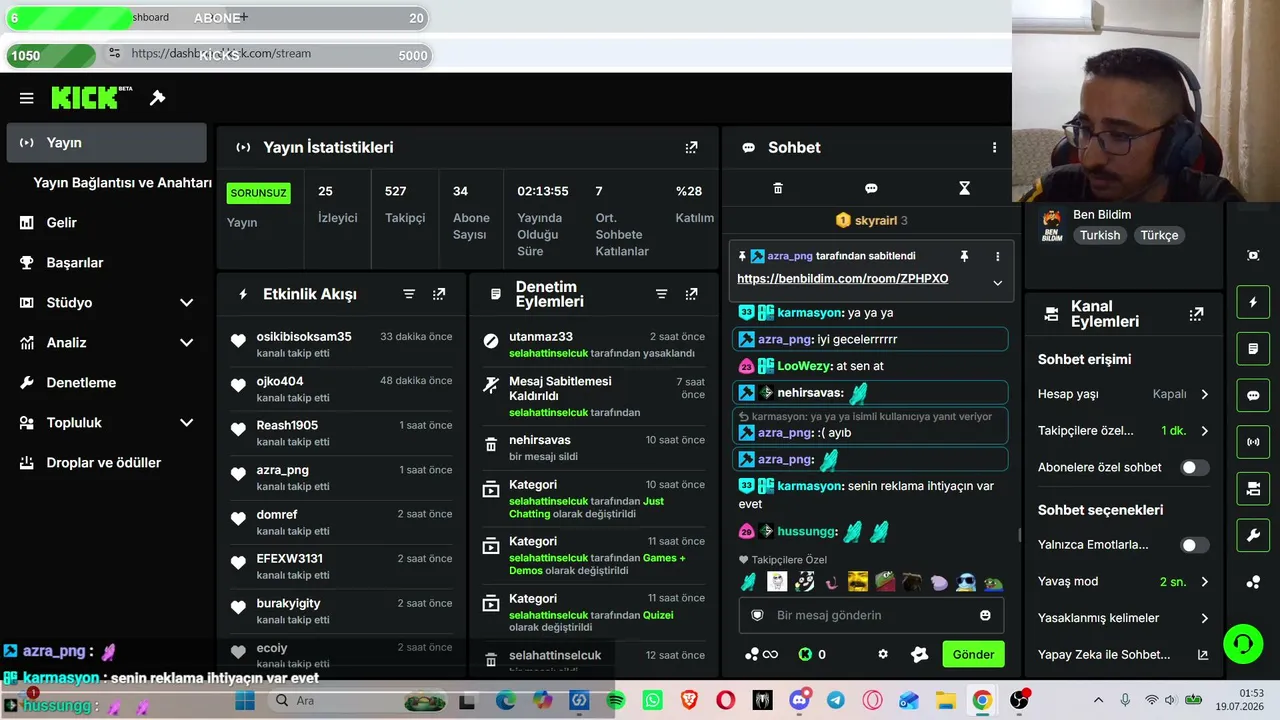Image resolution: width=1280 pixels, height=720 pixels.
Task: Click the Türkçe tag chip
Action: [1160, 235]
